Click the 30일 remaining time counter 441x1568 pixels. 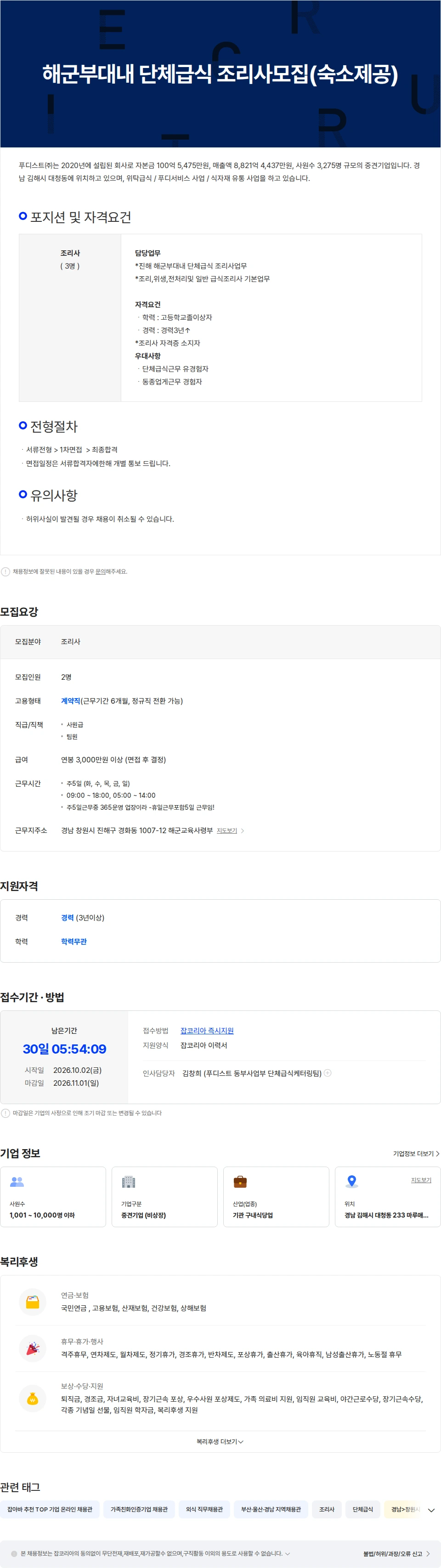pyautogui.click(x=65, y=1049)
